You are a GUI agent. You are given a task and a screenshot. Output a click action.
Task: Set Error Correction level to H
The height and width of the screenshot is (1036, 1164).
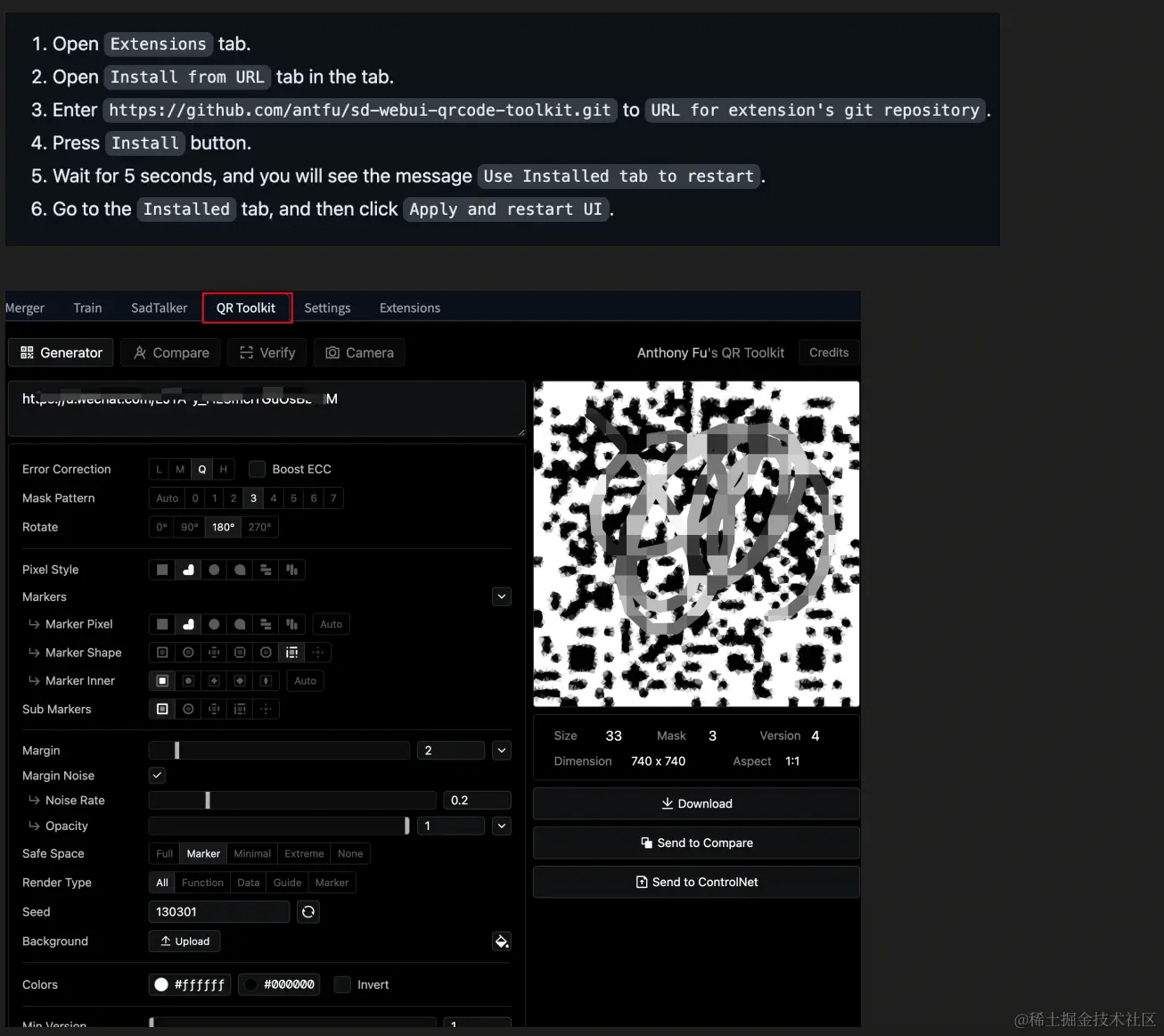224,469
